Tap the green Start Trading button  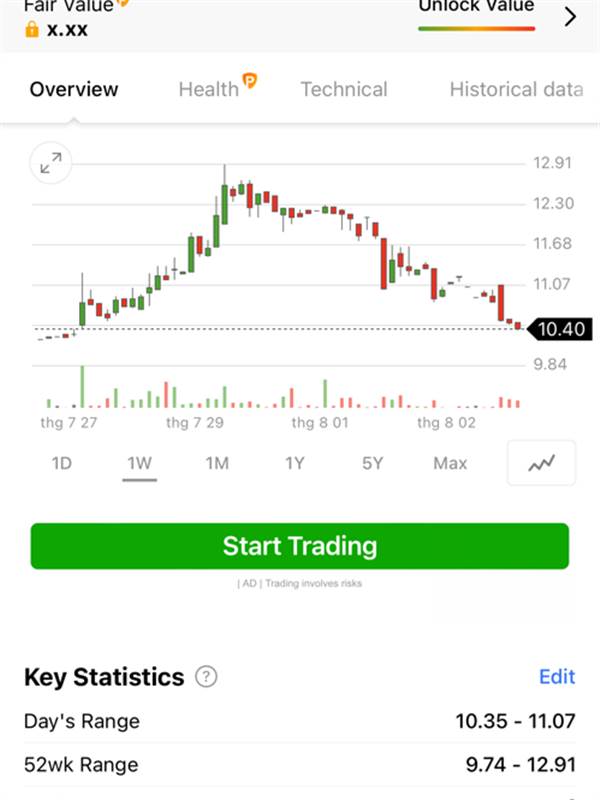pos(299,546)
